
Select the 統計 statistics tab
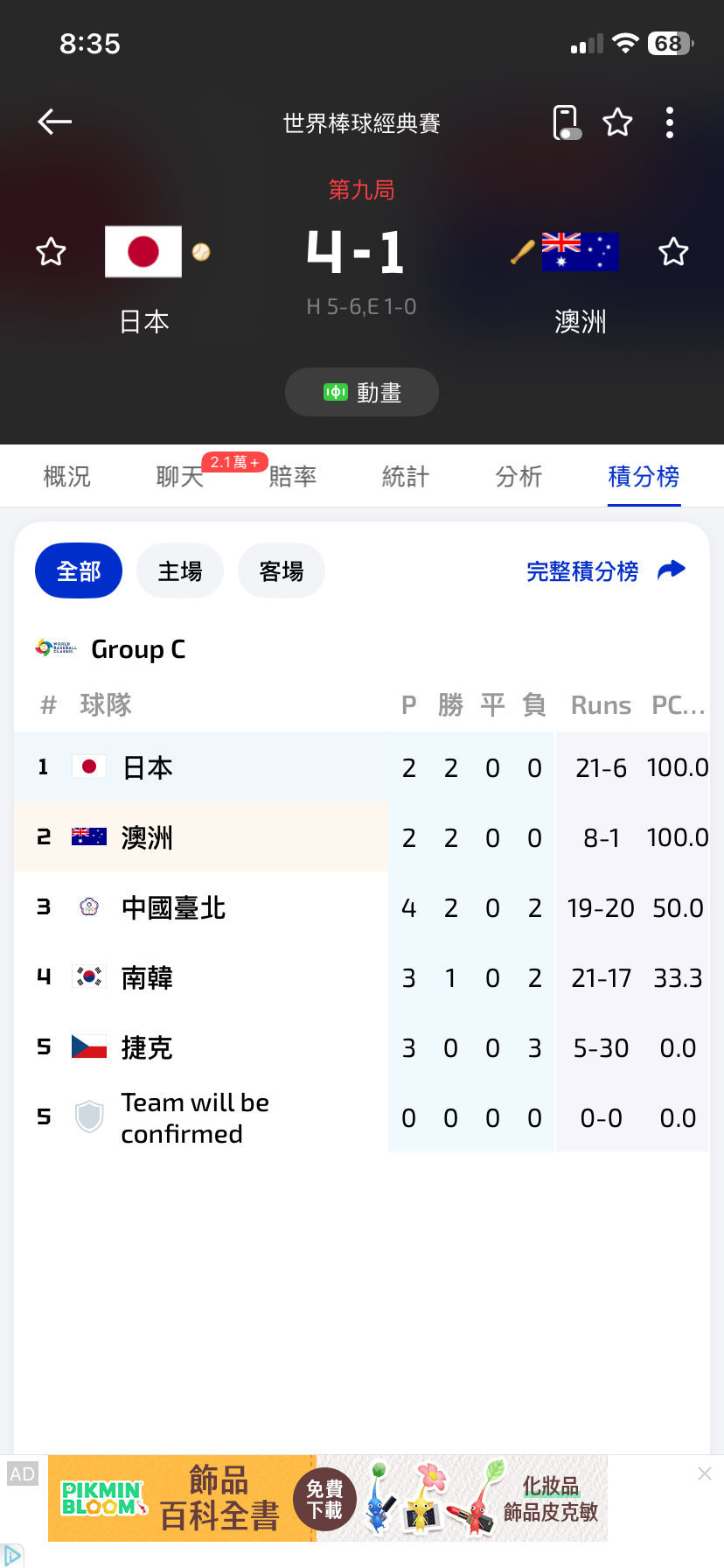[406, 477]
